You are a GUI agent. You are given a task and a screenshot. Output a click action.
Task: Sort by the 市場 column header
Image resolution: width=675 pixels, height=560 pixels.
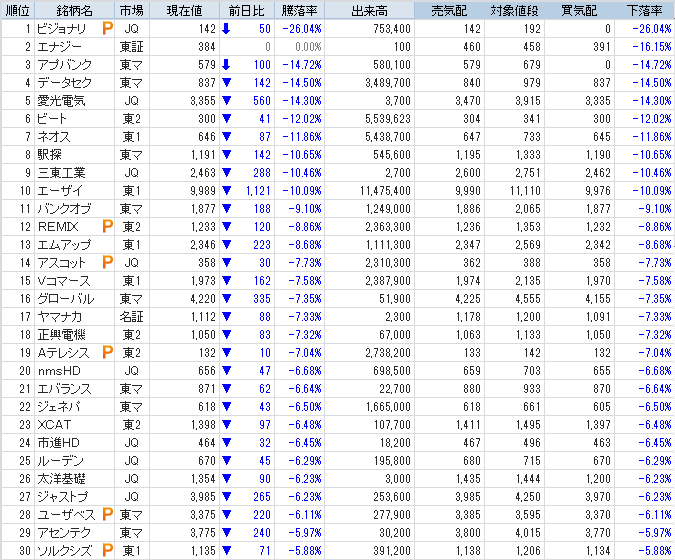pos(132,10)
